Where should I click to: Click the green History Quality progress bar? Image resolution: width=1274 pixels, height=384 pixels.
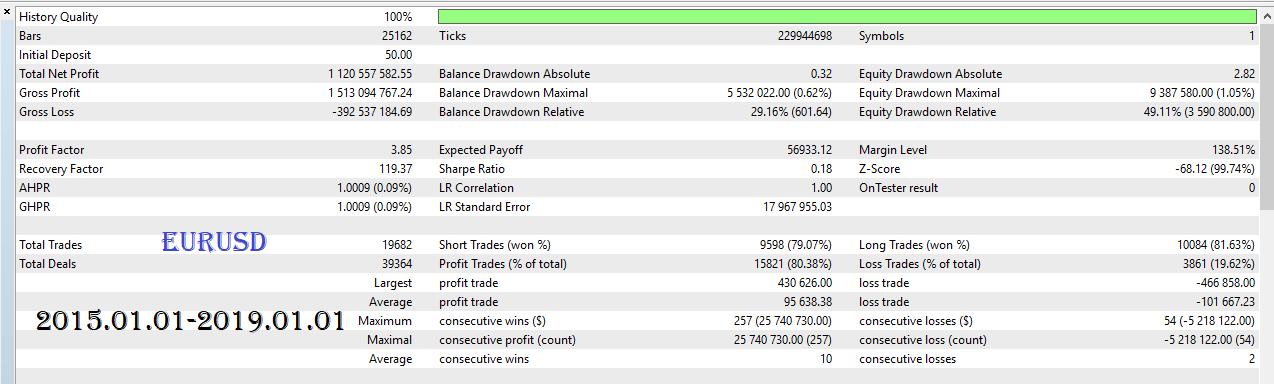coord(847,17)
